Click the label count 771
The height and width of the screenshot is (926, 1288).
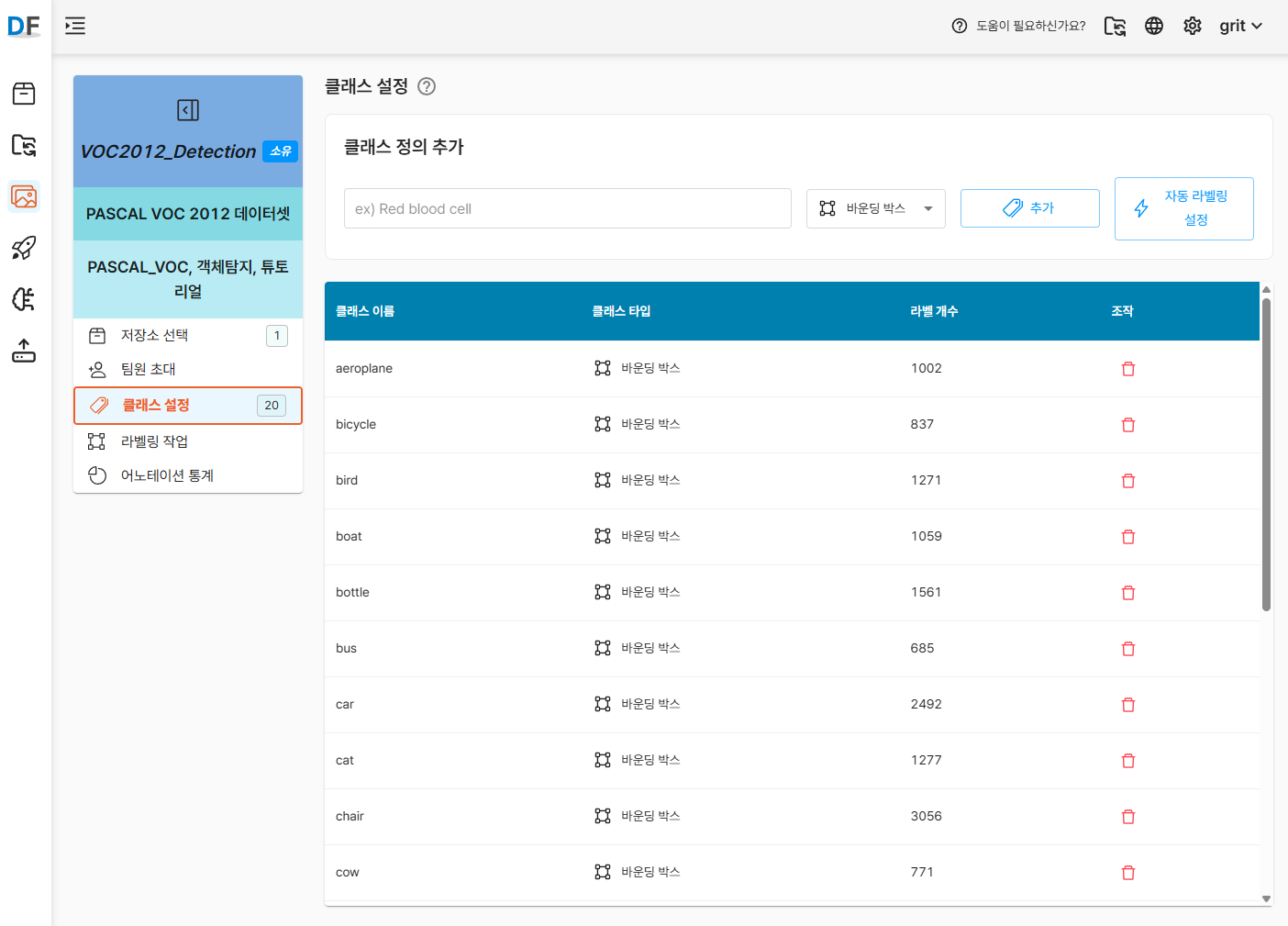point(922,873)
